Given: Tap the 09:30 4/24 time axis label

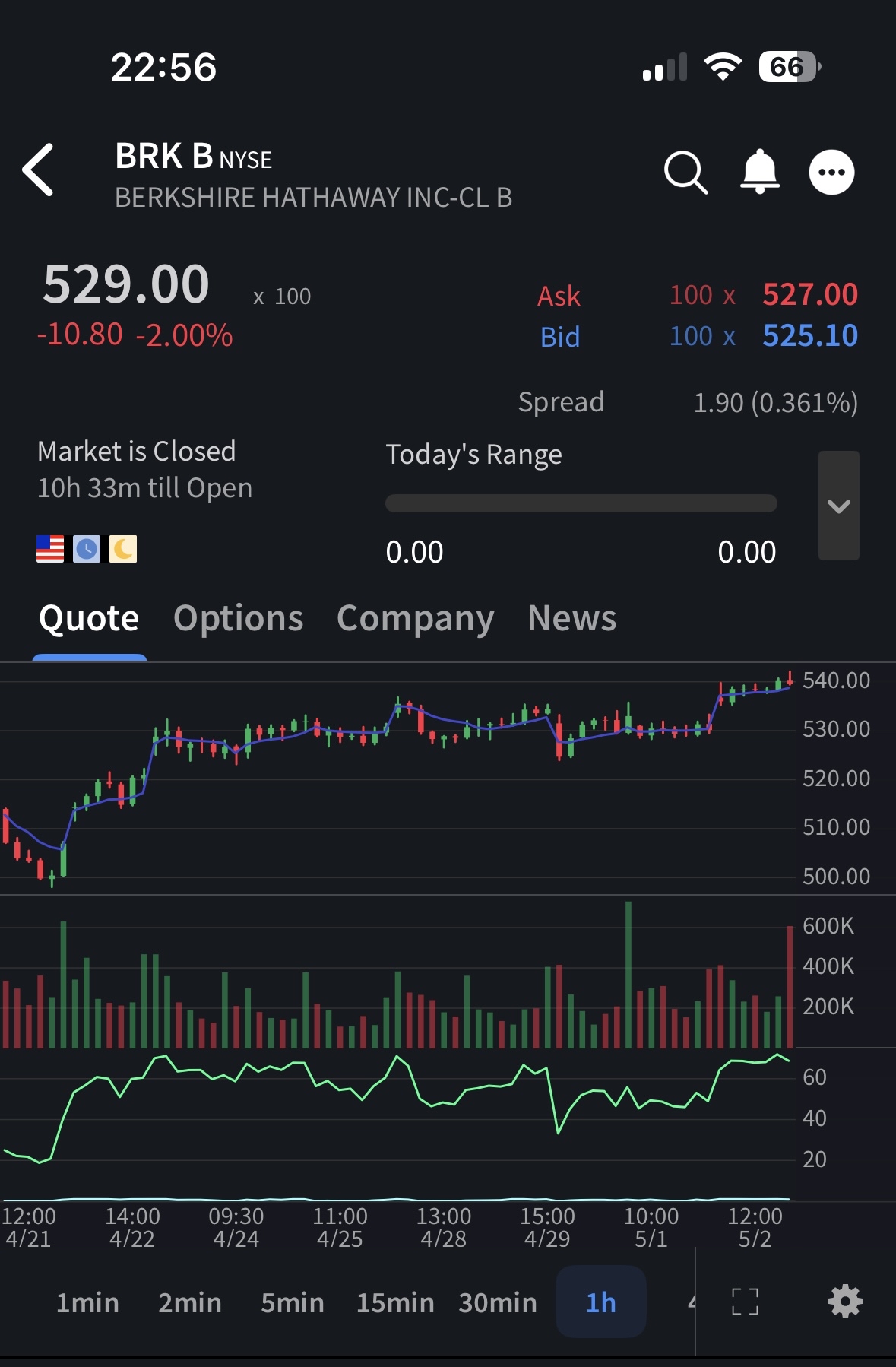Looking at the screenshot, I should [x=236, y=1227].
